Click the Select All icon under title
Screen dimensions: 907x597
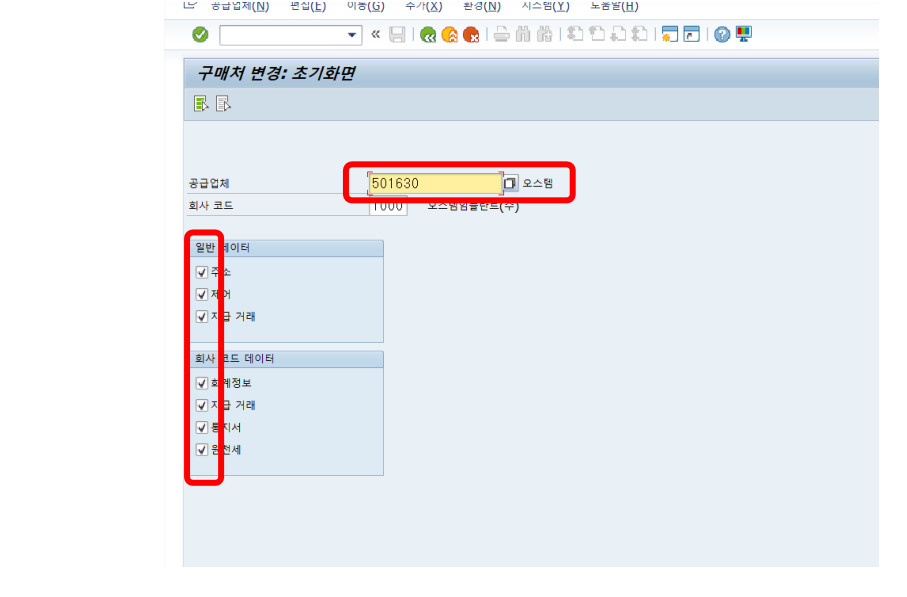click(201, 103)
